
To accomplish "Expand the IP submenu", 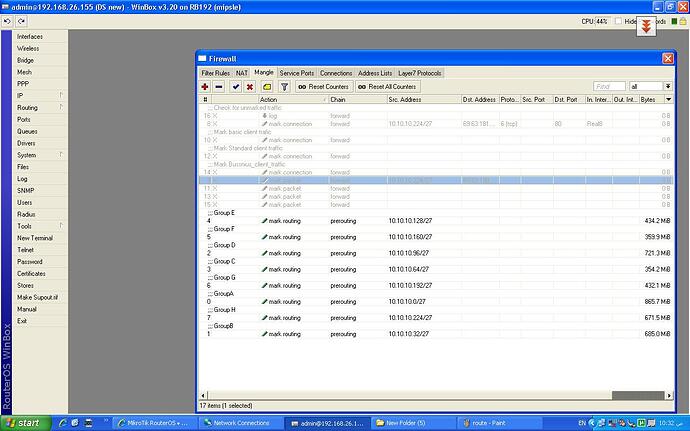I will point(40,96).
